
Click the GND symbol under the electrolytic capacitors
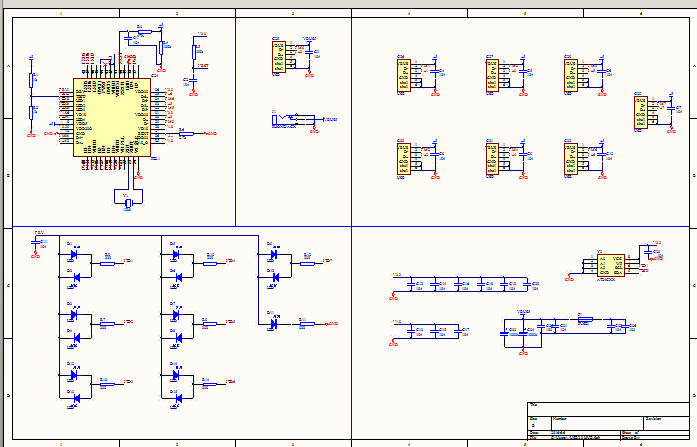click(x=523, y=352)
